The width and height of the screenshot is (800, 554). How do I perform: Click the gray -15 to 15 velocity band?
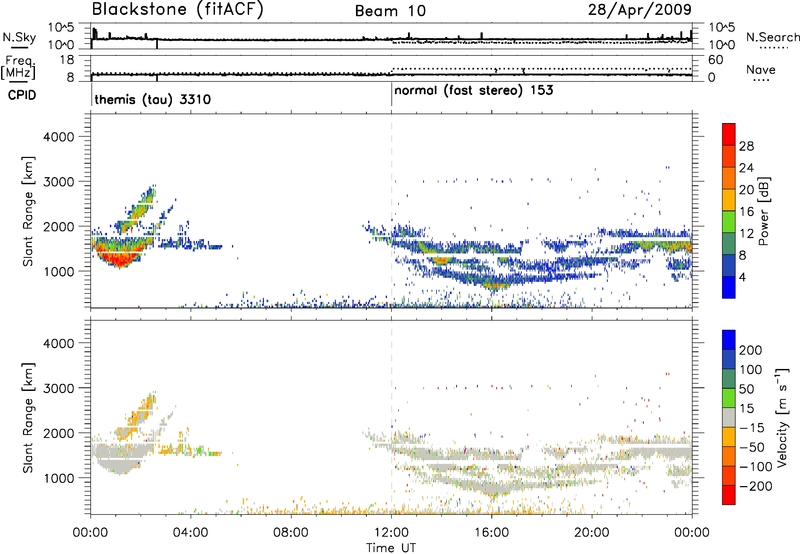(x=729, y=417)
